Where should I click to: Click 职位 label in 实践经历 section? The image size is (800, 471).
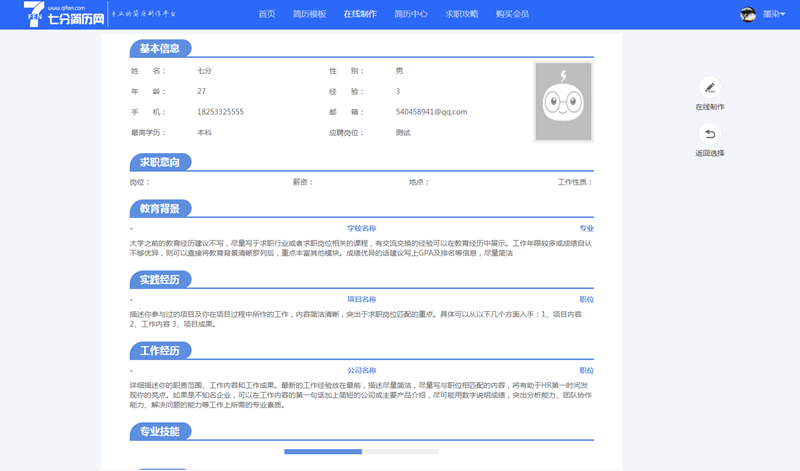click(x=586, y=300)
